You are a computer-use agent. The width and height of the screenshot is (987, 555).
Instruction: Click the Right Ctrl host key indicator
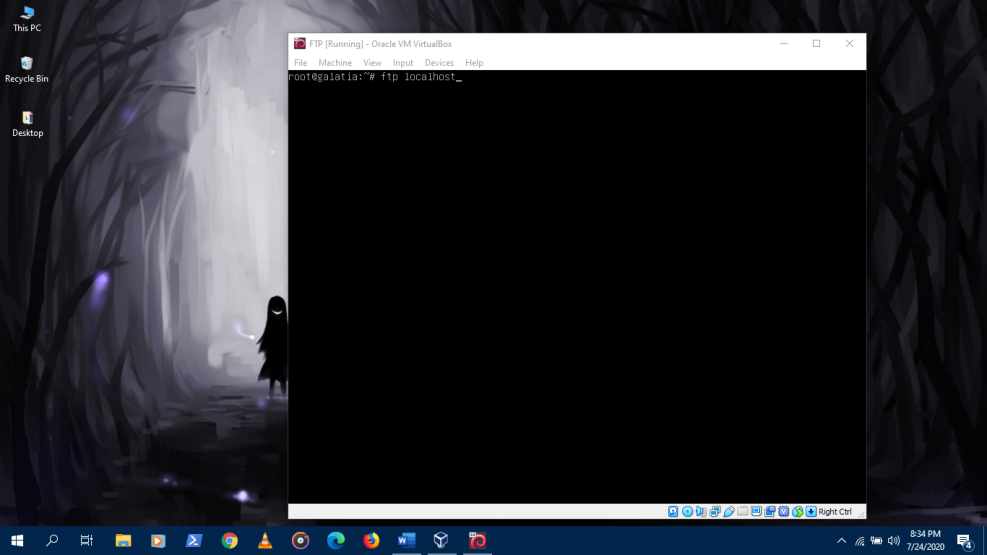(835, 512)
